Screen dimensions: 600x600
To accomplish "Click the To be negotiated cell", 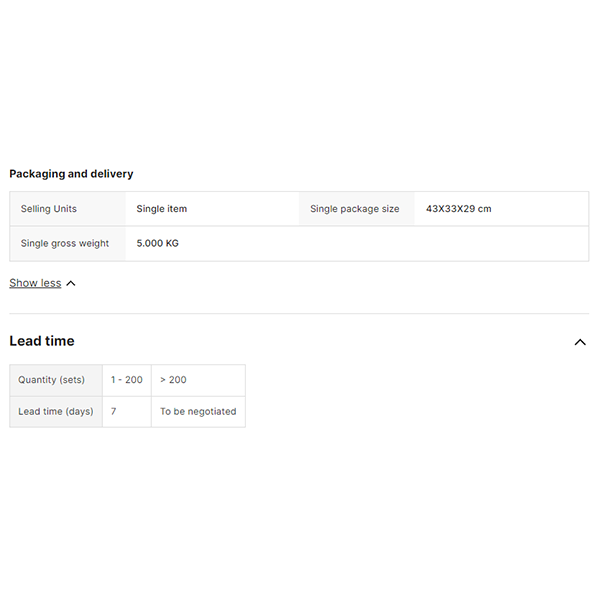I will coord(198,411).
